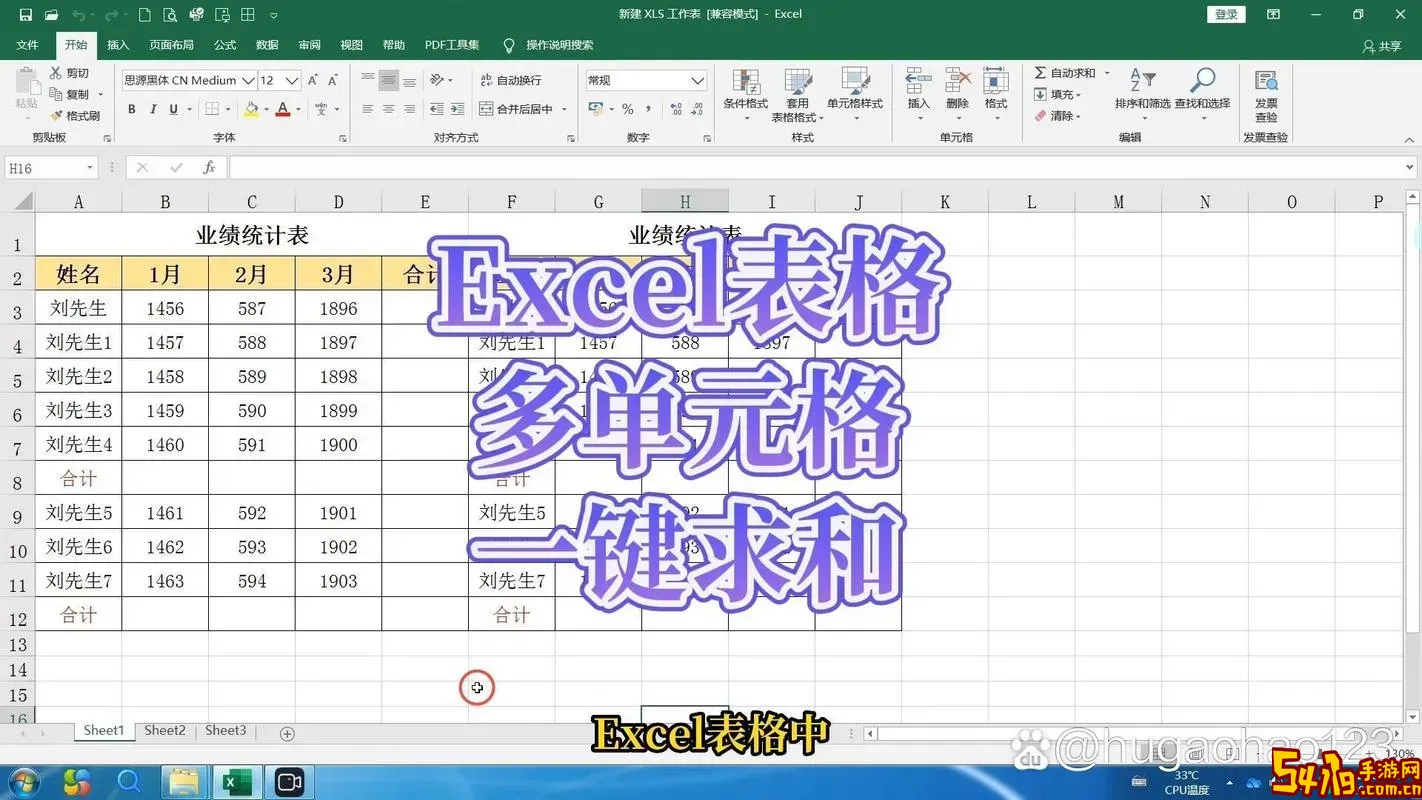The width and height of the screenshot is (1422, 800).
Task: Toggle Bold formatting
Action: [131, 109]
